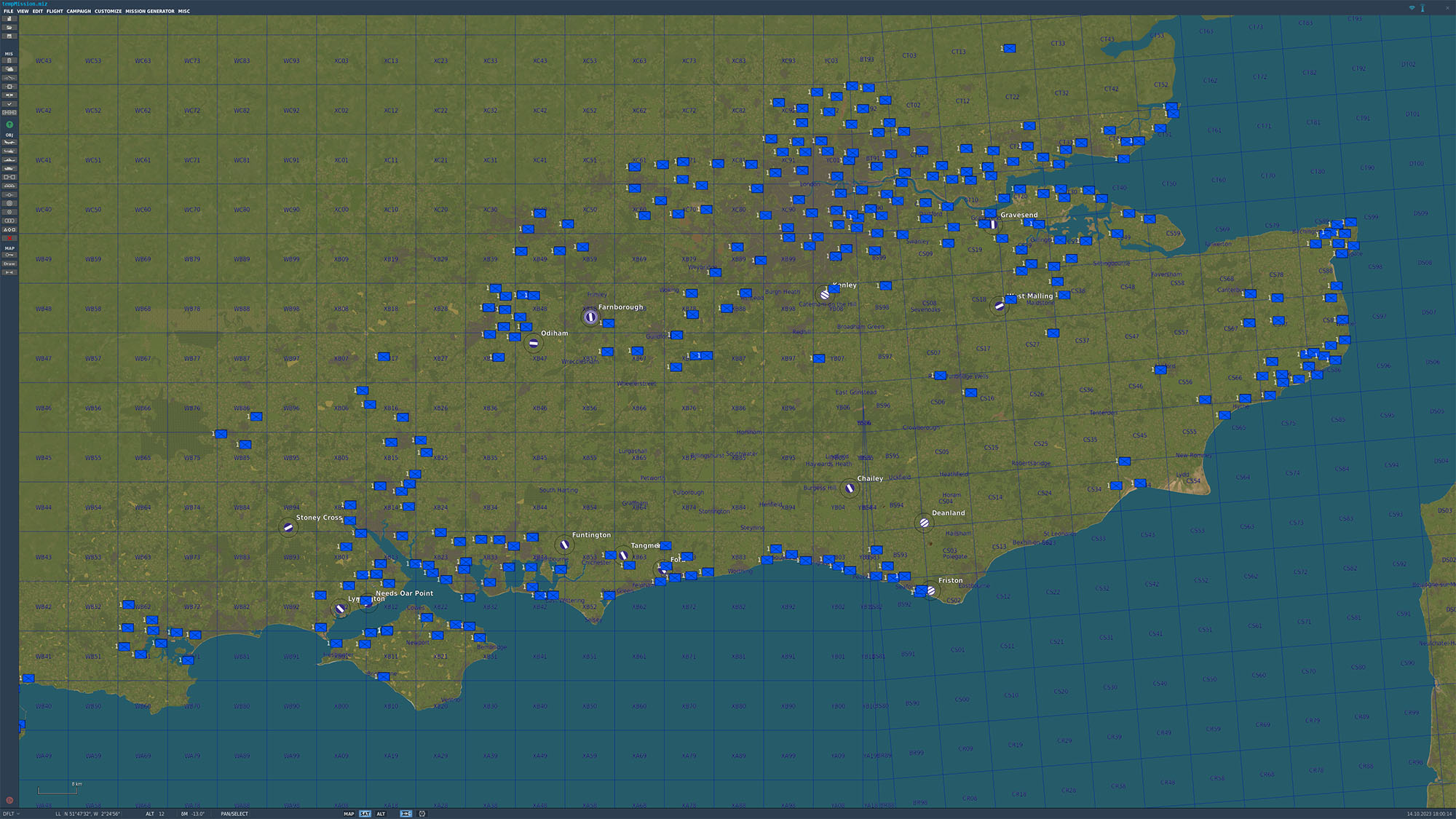Open a mission with the folder icon

tap(9, 28)
